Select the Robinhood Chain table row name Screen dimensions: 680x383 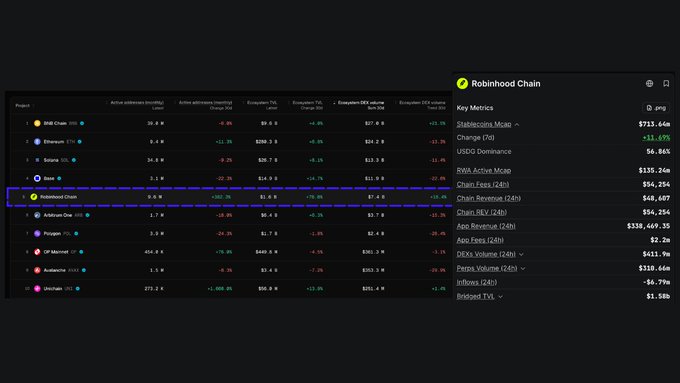tap(59, 197)
